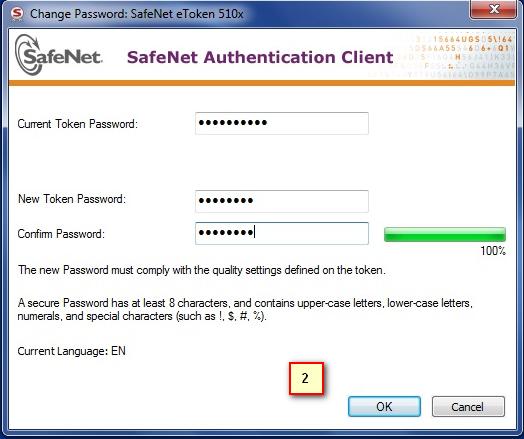Click the SafeNet logo in the banner
The width and height of the screenshot is (524, 439).
coord(58,55)
